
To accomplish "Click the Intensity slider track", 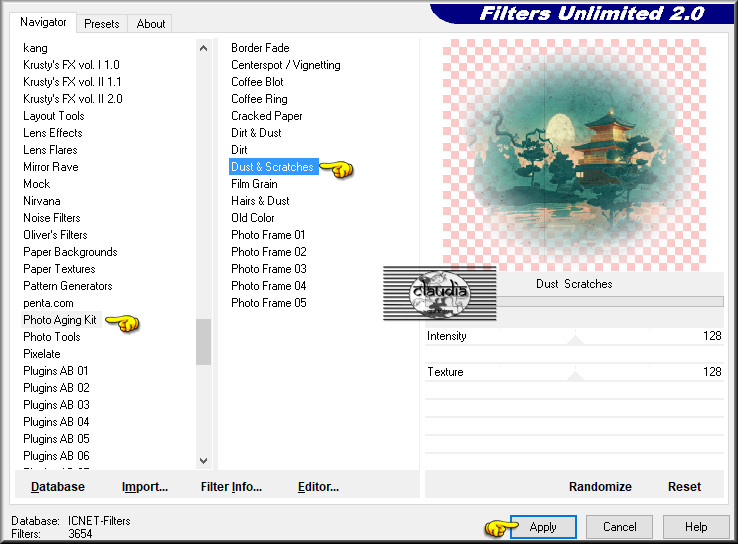I will point(574,336).
